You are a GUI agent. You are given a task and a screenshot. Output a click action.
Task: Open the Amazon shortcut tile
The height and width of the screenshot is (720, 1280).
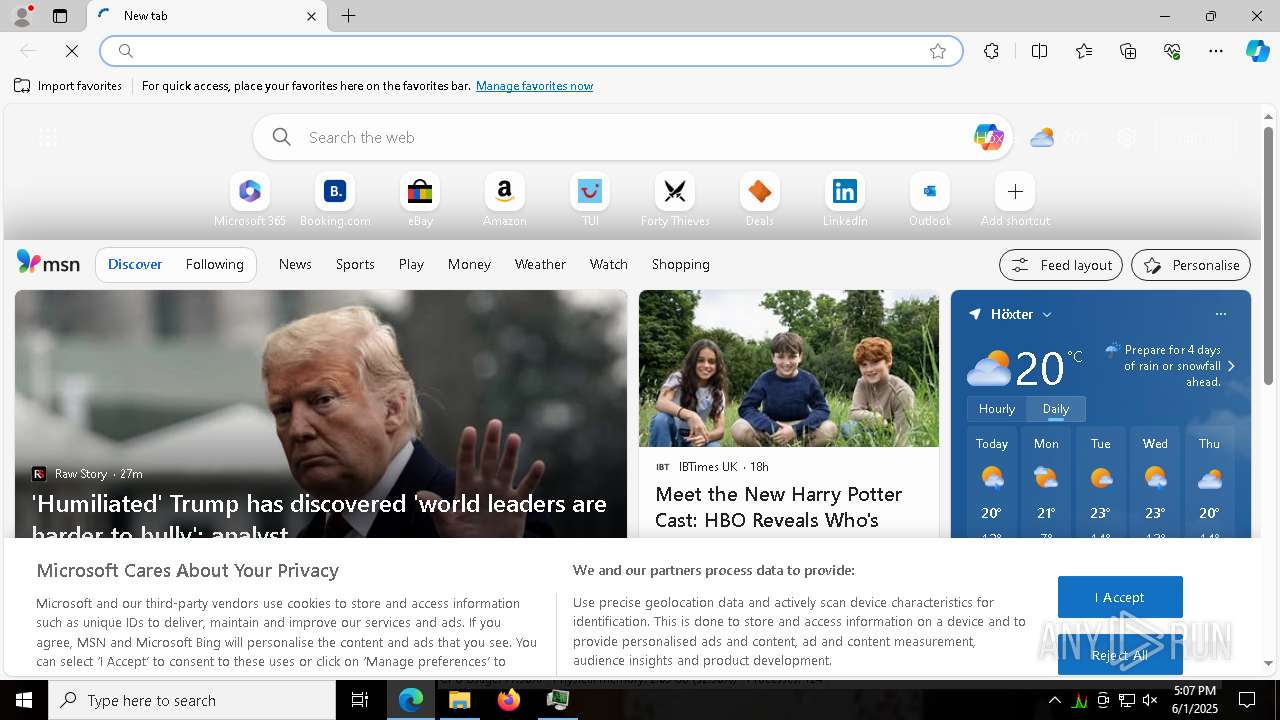[504, 200]
